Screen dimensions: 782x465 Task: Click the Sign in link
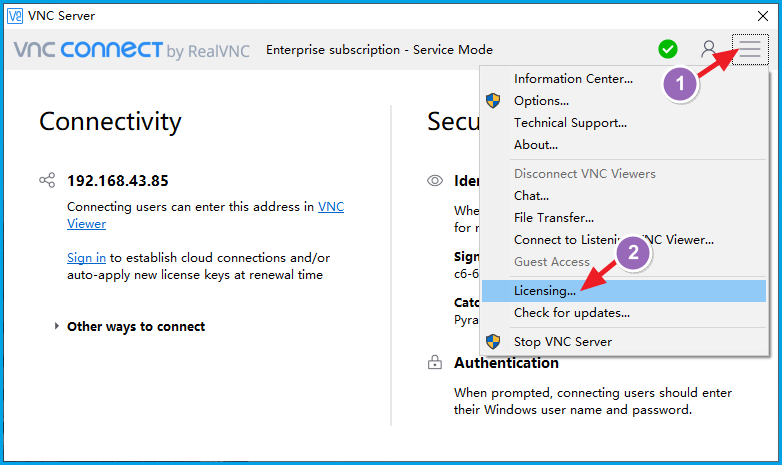(x=86, y=257)
